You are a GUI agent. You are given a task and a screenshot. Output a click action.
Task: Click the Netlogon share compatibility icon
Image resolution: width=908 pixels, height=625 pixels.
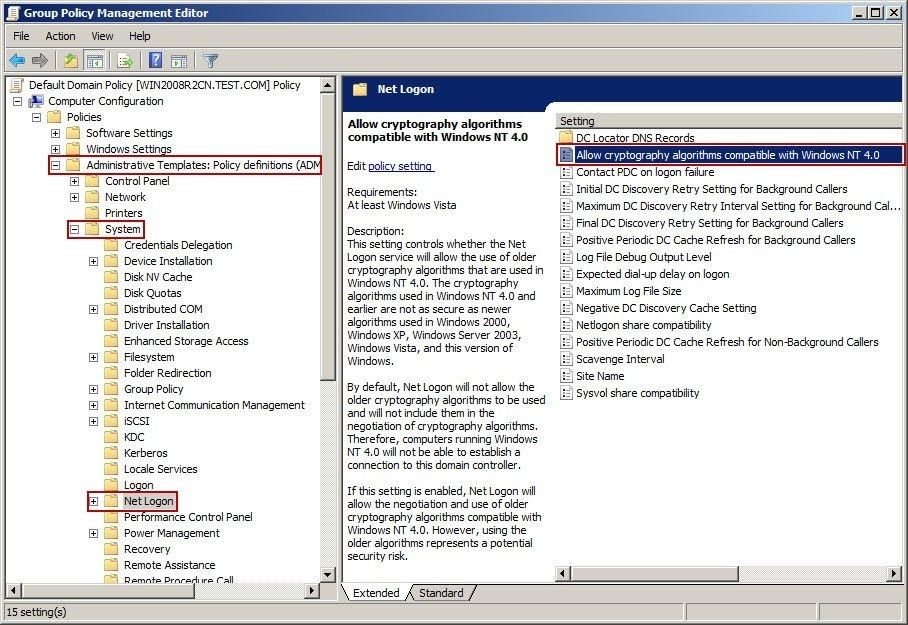click(x=566, y=325)
